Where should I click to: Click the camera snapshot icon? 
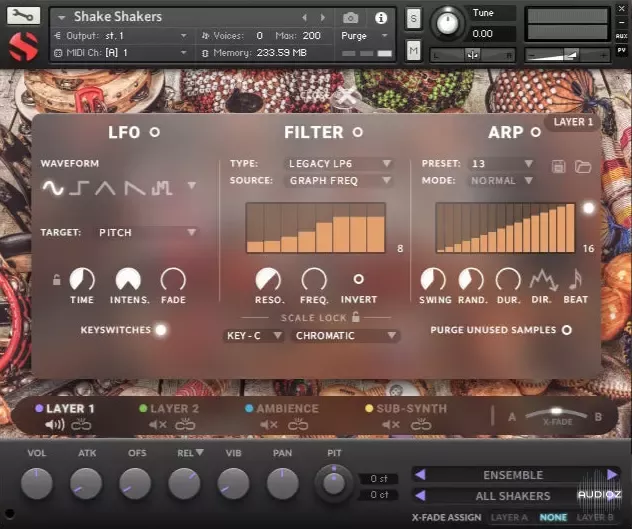[350, 18]
